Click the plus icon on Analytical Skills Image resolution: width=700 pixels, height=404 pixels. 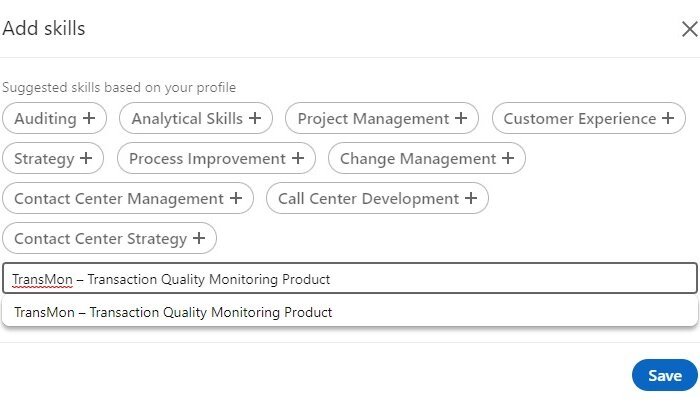255,118
